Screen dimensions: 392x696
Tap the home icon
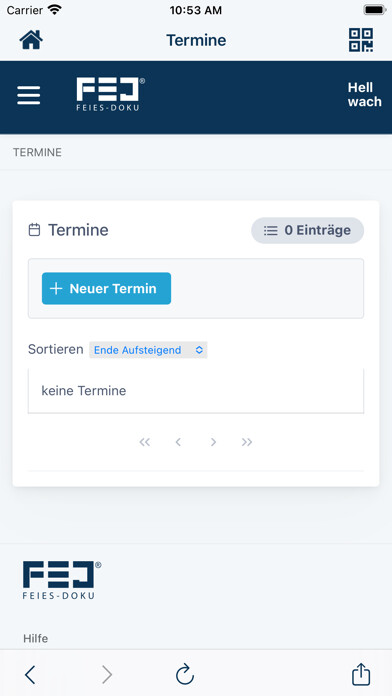pyautogui.click(x=31, y=40)
